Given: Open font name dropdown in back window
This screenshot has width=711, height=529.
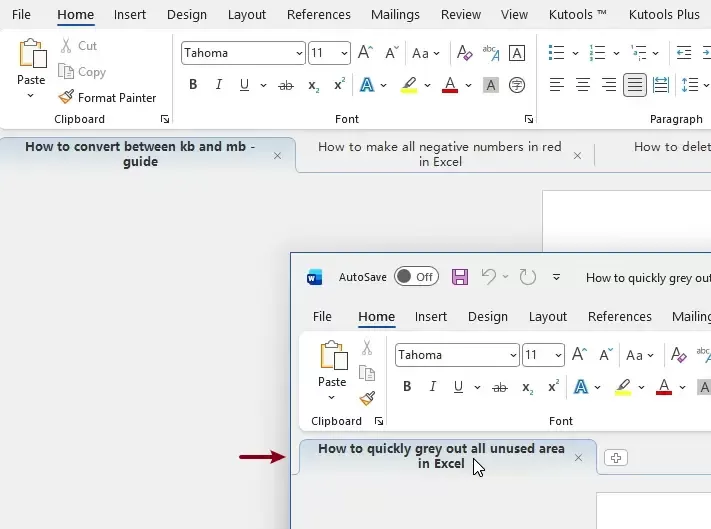Looking at the screenshot, I should 299,53.
